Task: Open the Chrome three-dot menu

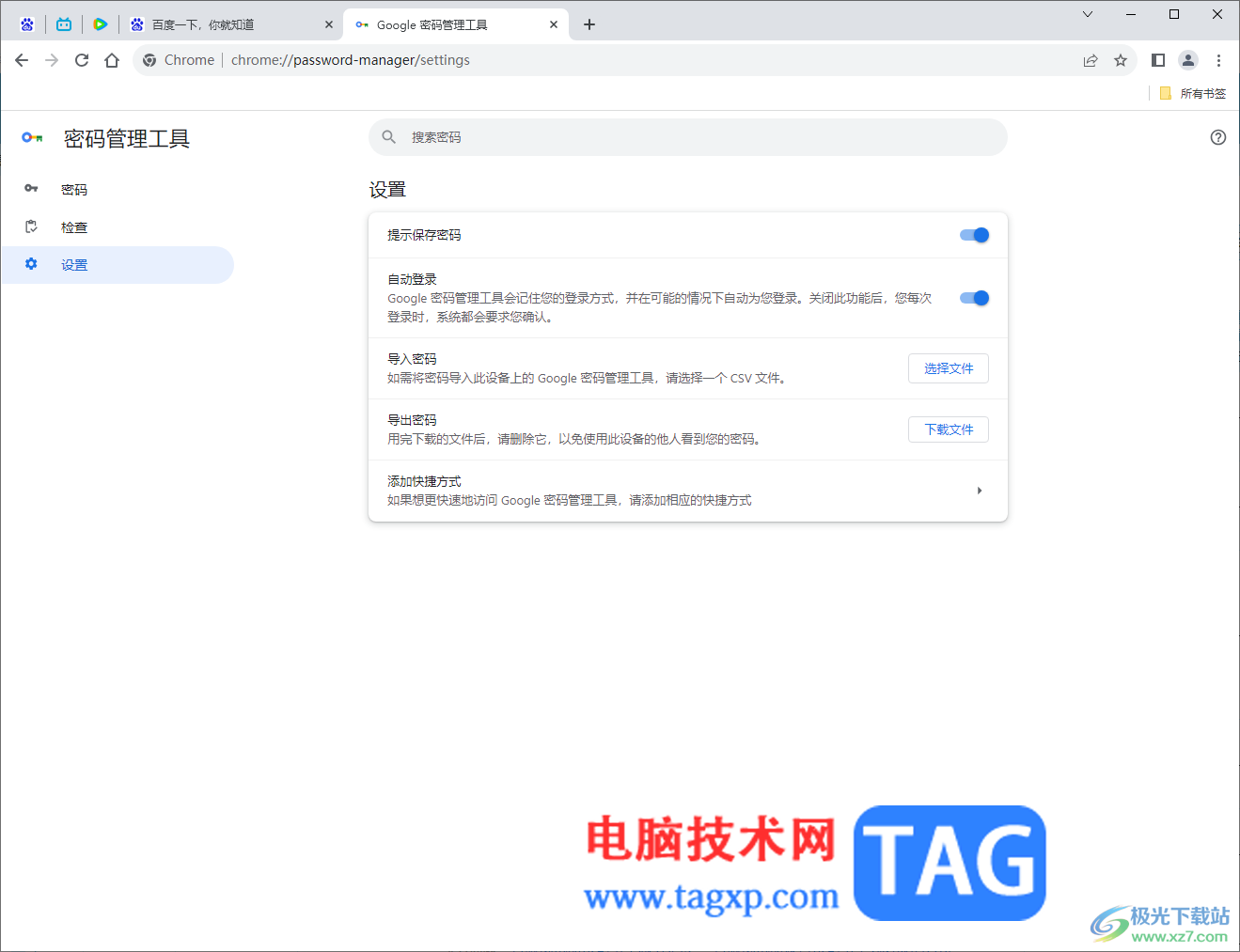Action: click(1218, 60)
